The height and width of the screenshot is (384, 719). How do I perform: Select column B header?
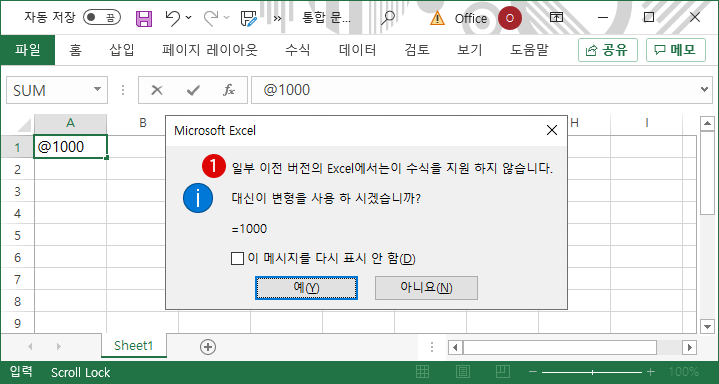(x=143, y=123)
